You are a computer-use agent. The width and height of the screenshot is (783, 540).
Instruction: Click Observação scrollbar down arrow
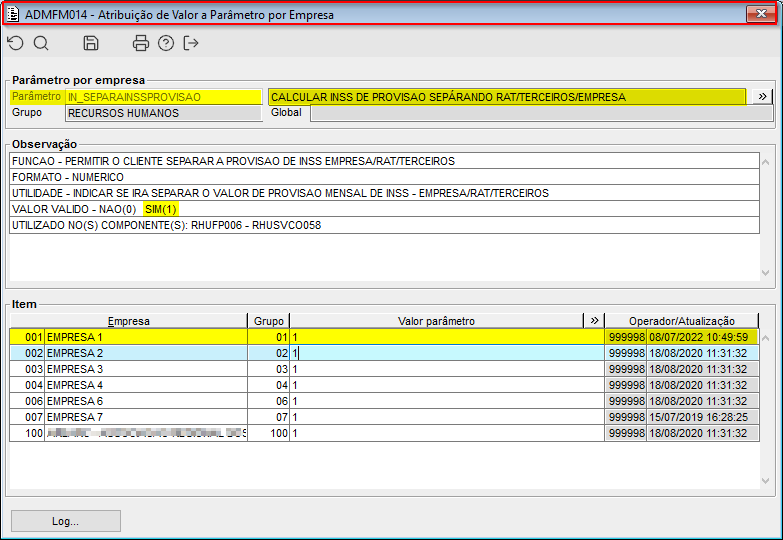(766, 273)
